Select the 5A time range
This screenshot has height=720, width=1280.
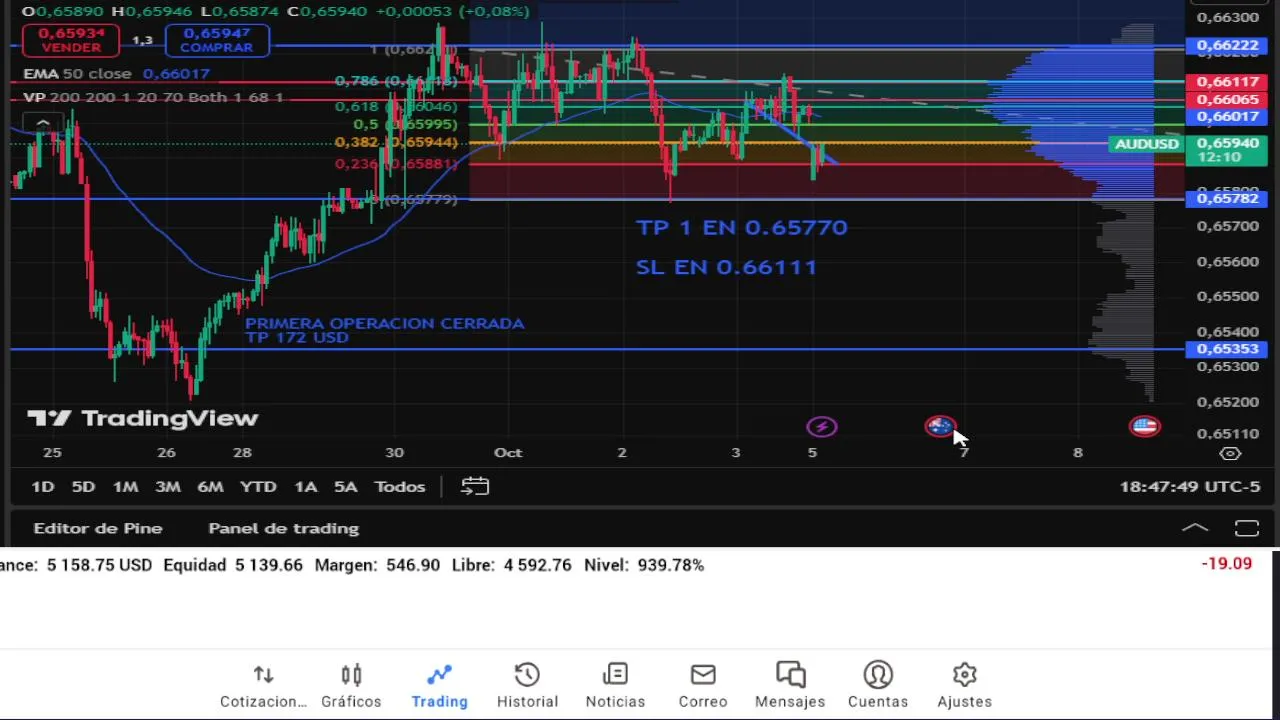[345, 487]
